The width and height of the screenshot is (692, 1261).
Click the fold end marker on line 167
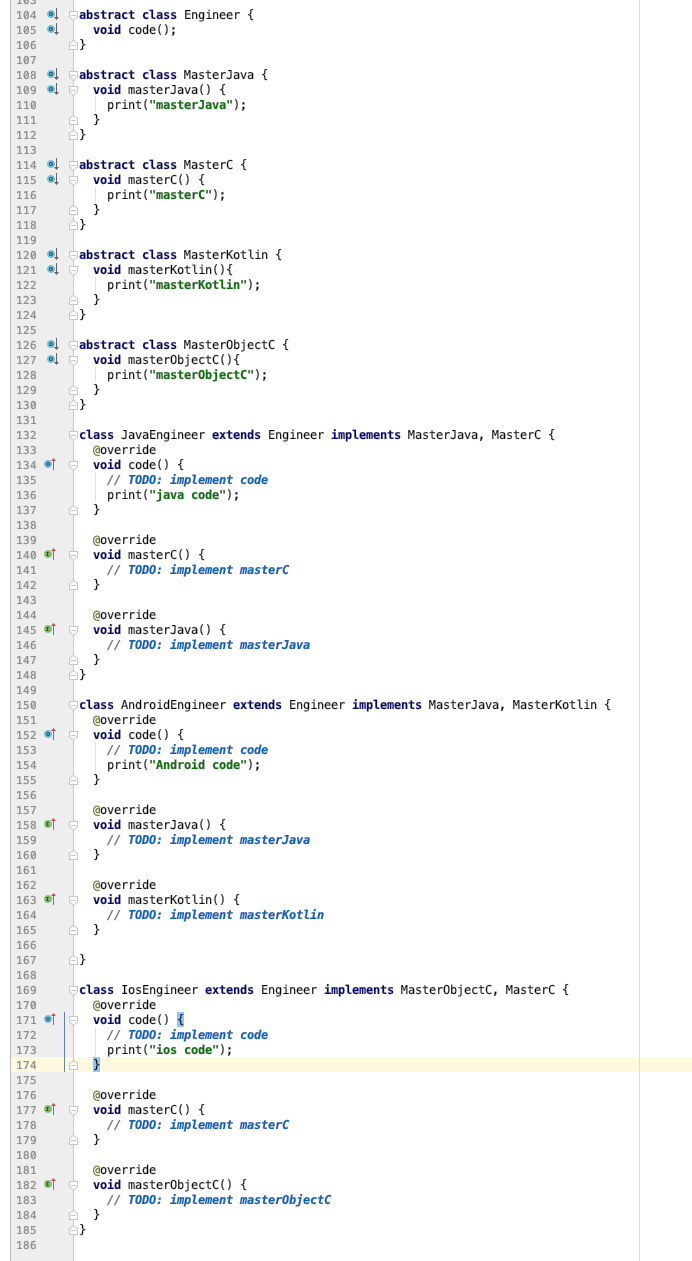(73, 960)
